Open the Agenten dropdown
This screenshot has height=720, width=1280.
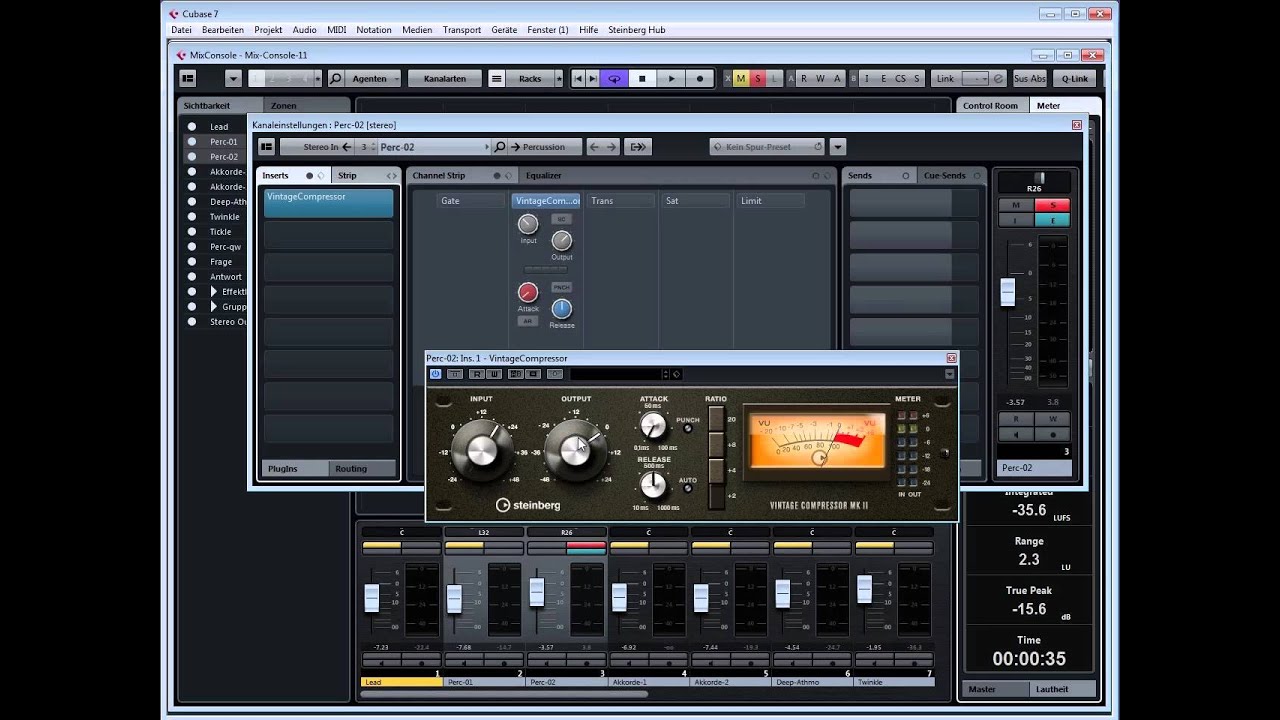(x=375, y=78)
